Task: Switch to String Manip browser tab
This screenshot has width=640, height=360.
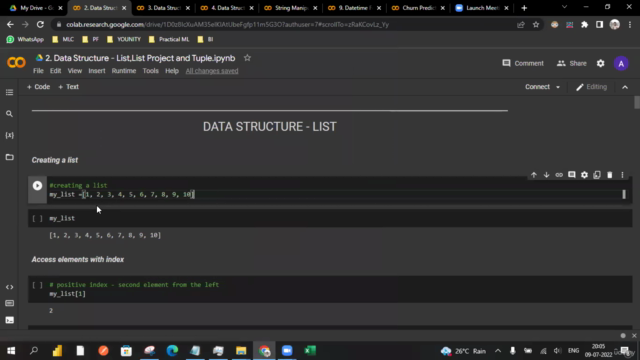Action: tap(291, 8)
